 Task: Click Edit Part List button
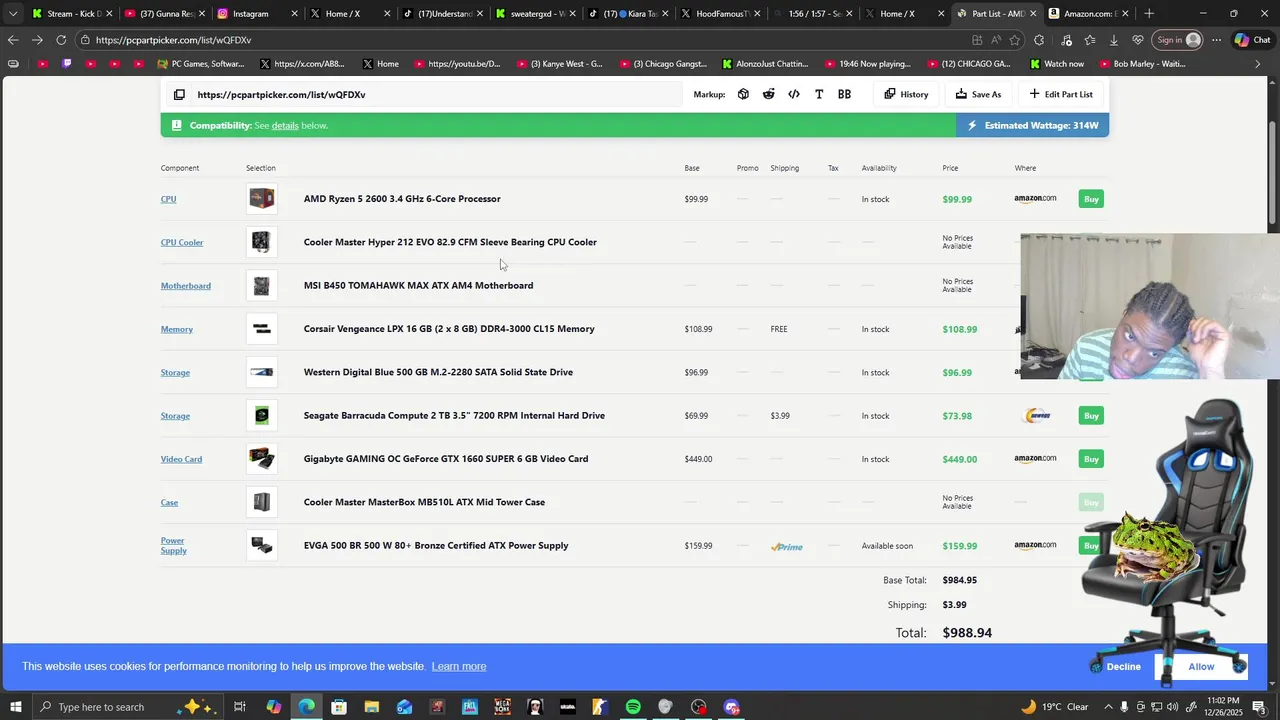1060,94
